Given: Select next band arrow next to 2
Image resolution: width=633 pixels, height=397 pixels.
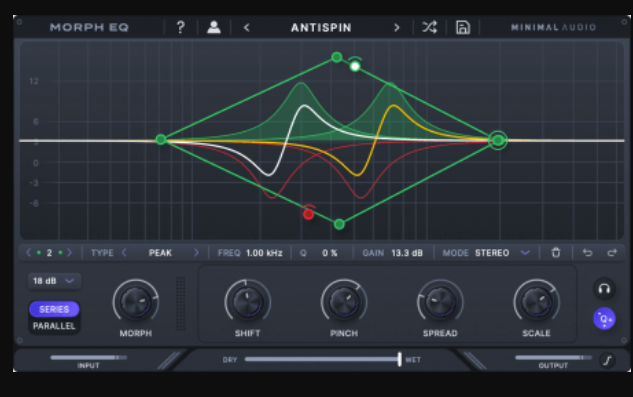Looking at the screenshot, I should [x=69, y=253].
